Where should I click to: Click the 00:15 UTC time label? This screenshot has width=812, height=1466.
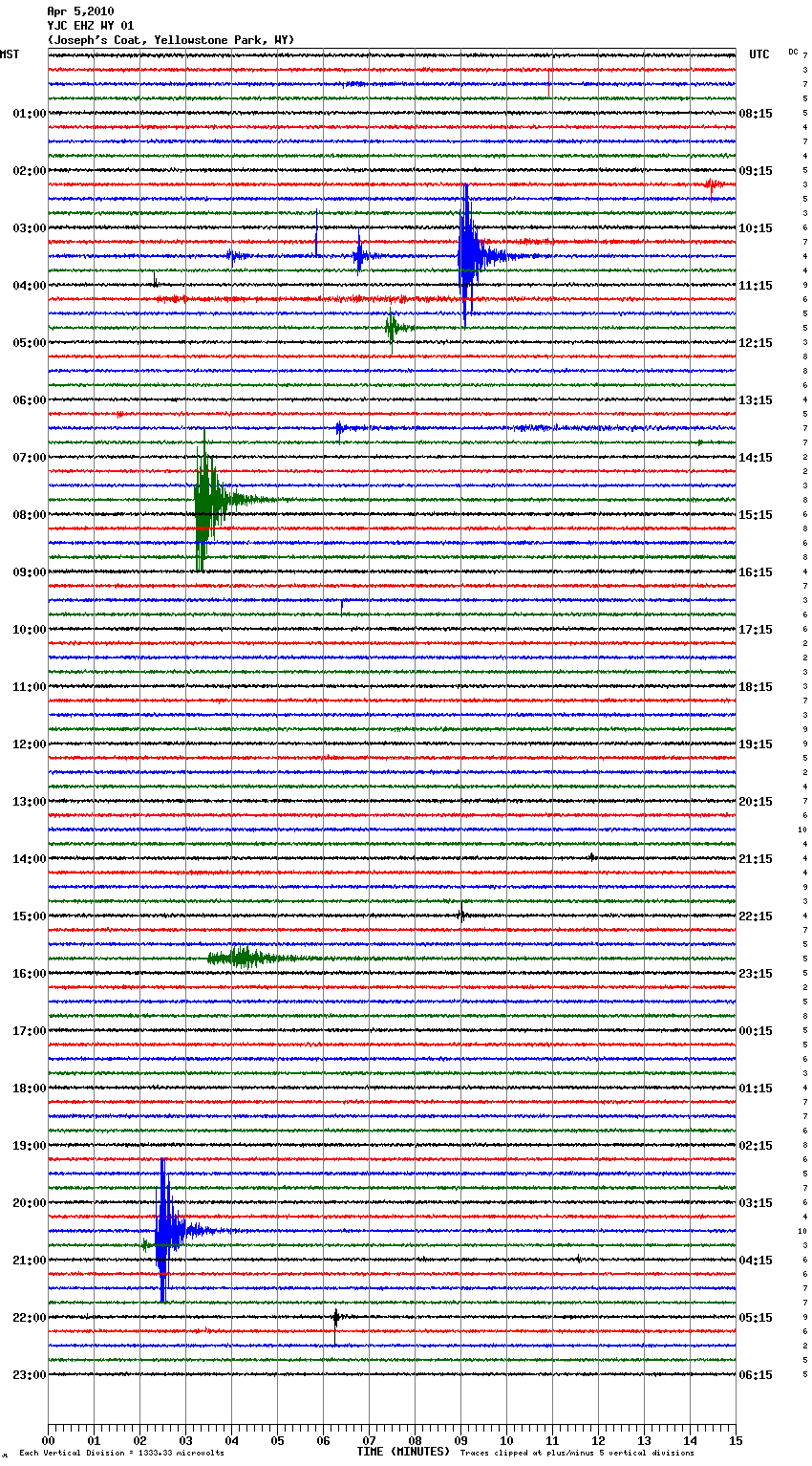coord(756,1031)
